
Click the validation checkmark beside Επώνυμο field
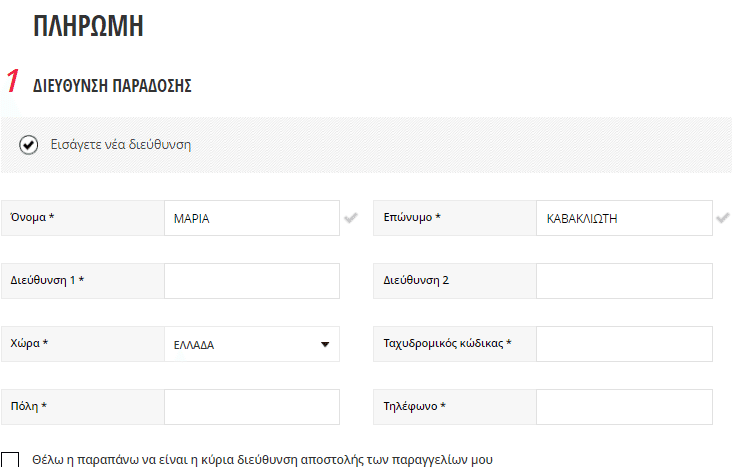click(723, 218)
